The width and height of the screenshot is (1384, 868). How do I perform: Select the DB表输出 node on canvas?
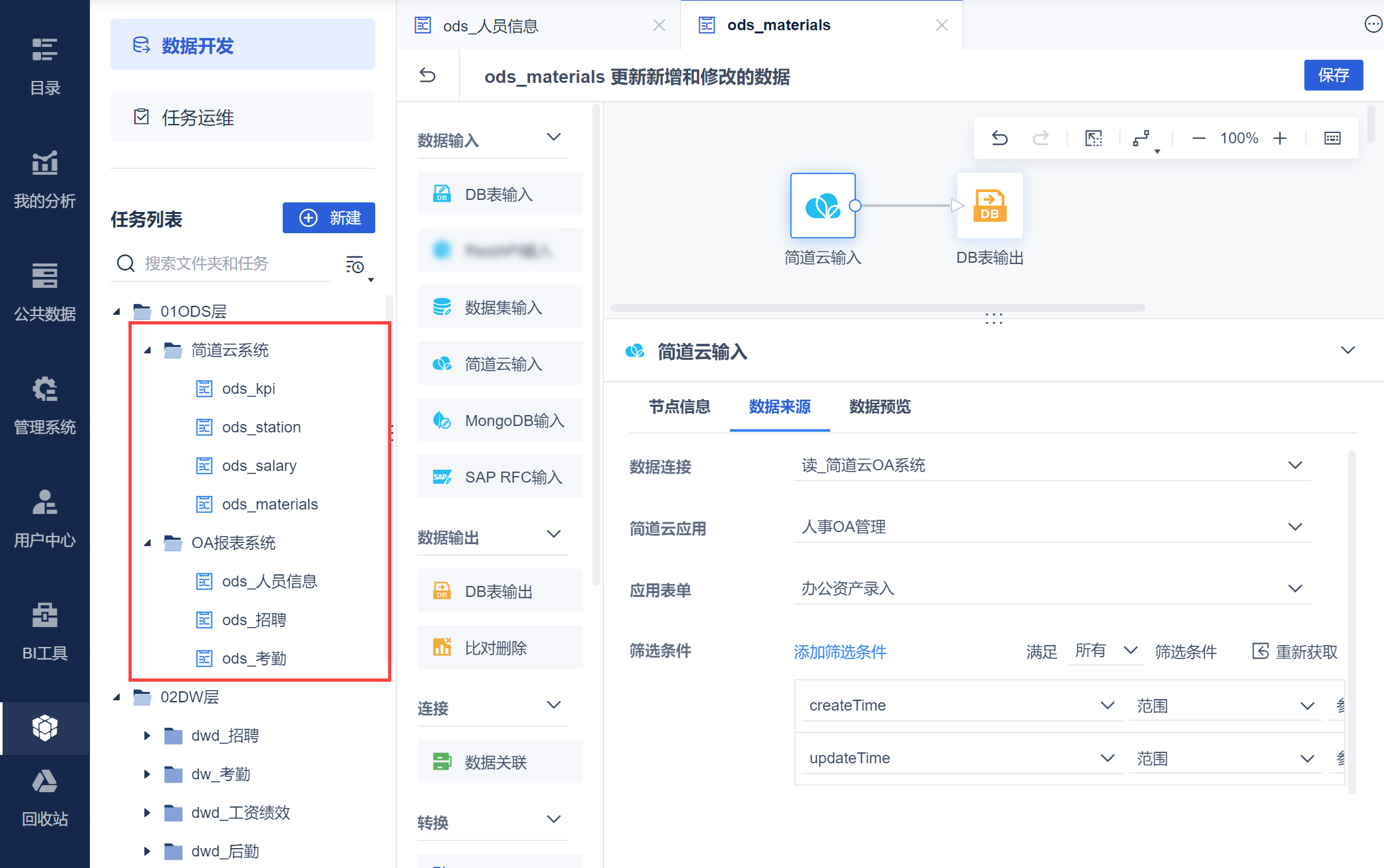pyautogui.click(x=989, y=206)
